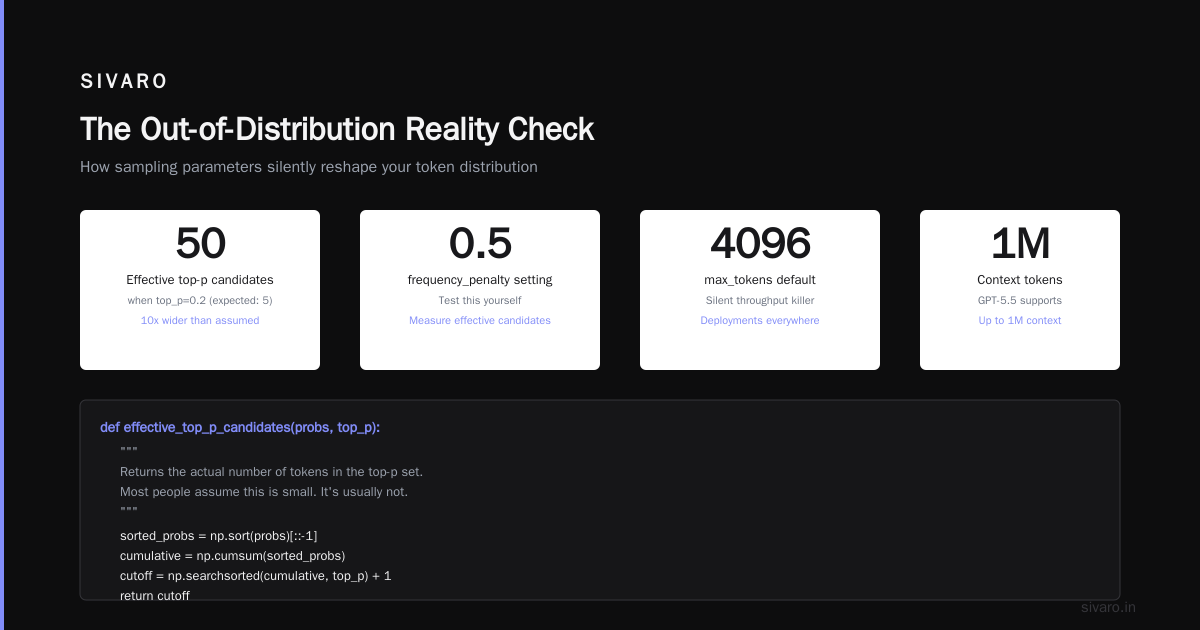1200x630 pixels.
Task: Click the np.searchsorted cutoff code line
Action: [x=256, y=576]
